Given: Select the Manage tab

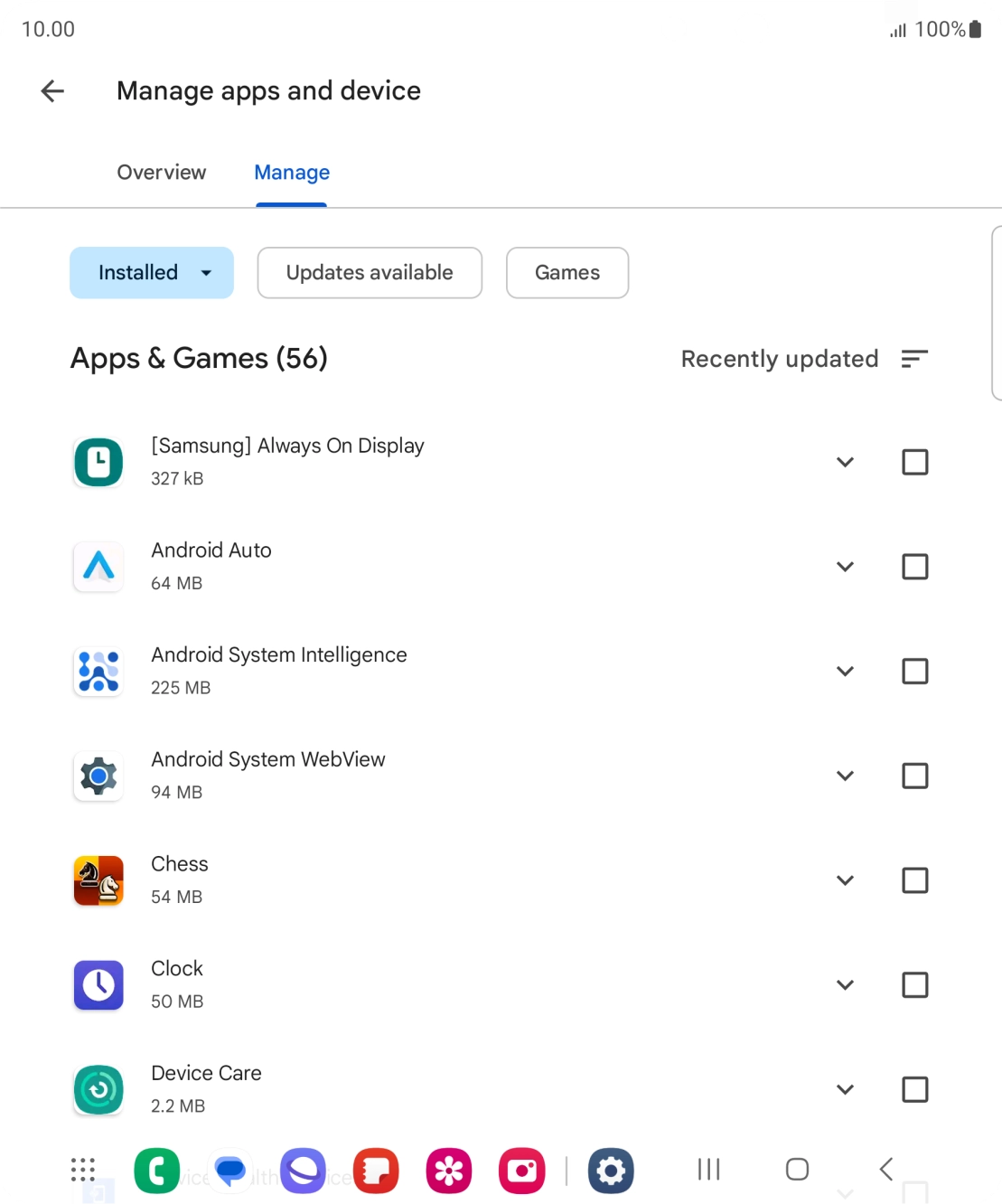Looking at the screenshot, I should coord(292,173).
